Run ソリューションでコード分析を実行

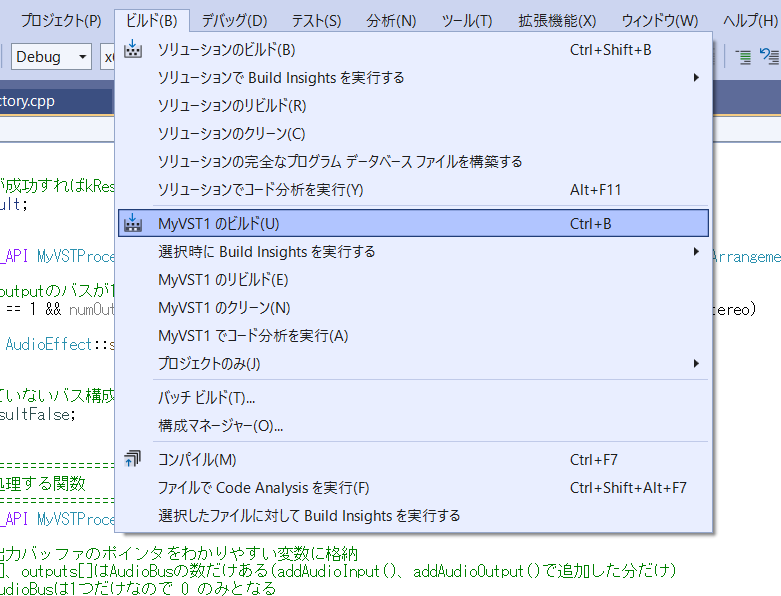(260, 190)
